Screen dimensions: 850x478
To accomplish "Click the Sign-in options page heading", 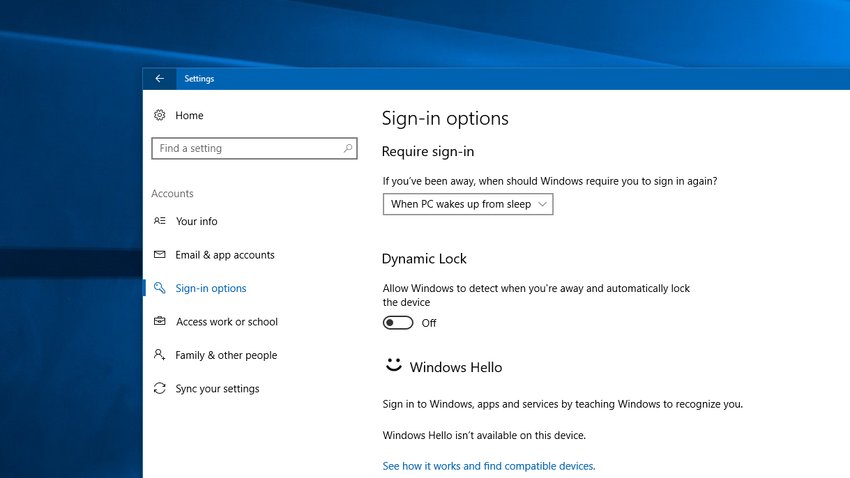I will [445, 119].
